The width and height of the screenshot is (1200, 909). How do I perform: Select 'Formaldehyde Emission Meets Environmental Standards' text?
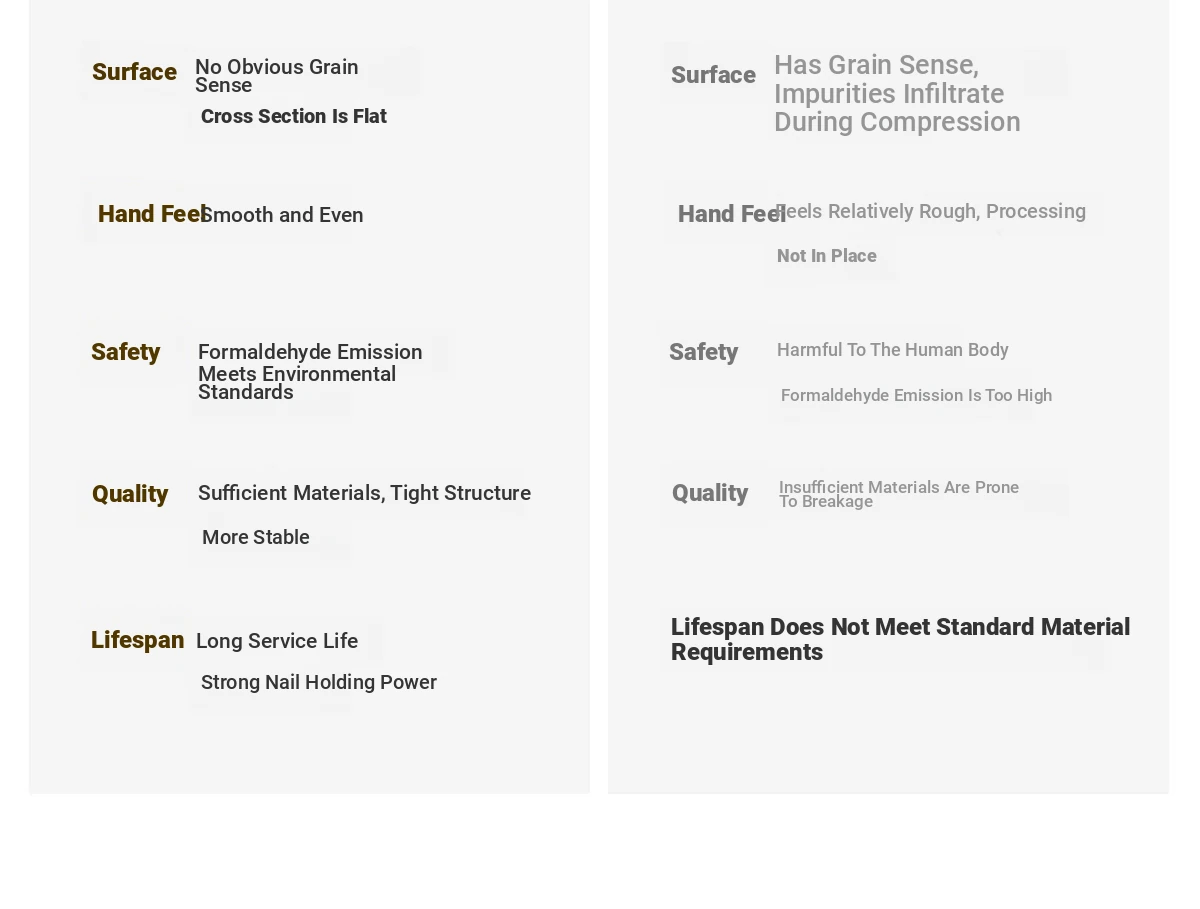tap(310, 372)
